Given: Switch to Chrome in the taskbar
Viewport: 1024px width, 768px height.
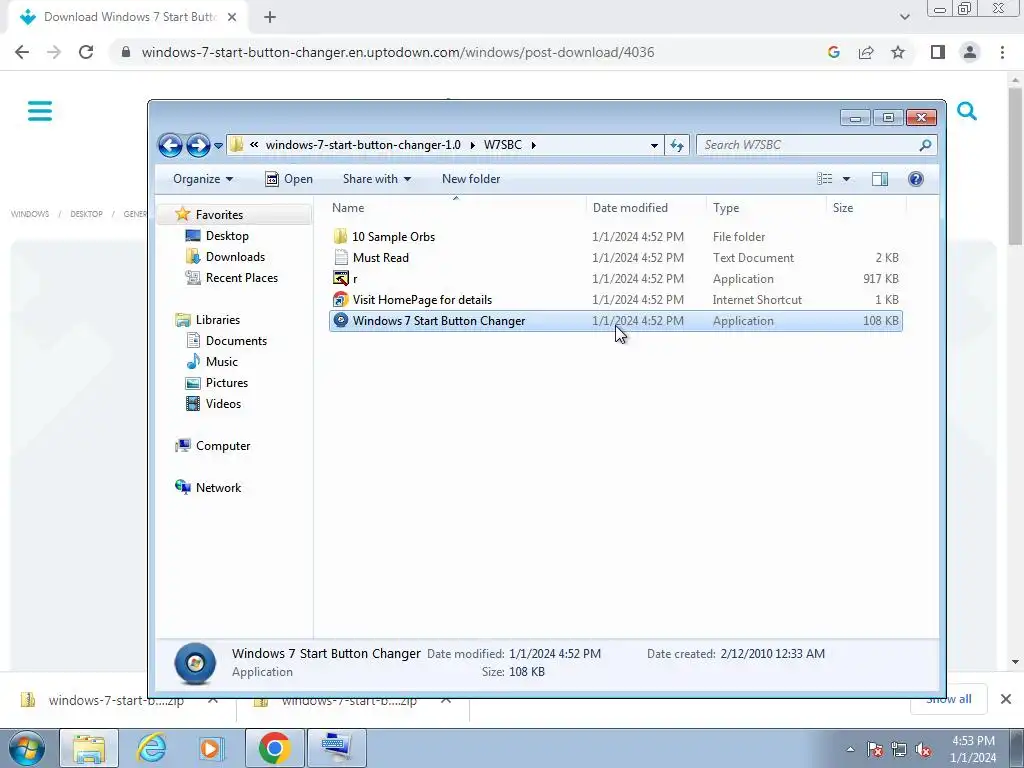Looking at the screenshot, I should pos(274,748).
